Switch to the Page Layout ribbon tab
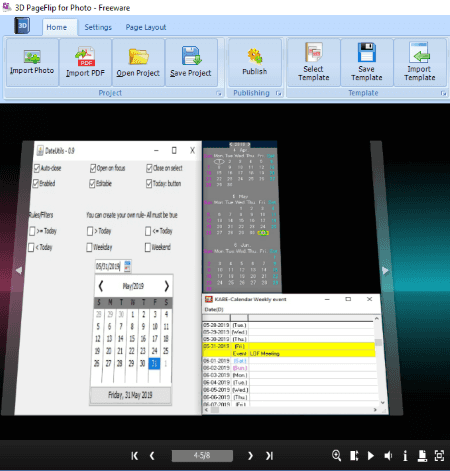Screen dimensions: 450x471 146,27
